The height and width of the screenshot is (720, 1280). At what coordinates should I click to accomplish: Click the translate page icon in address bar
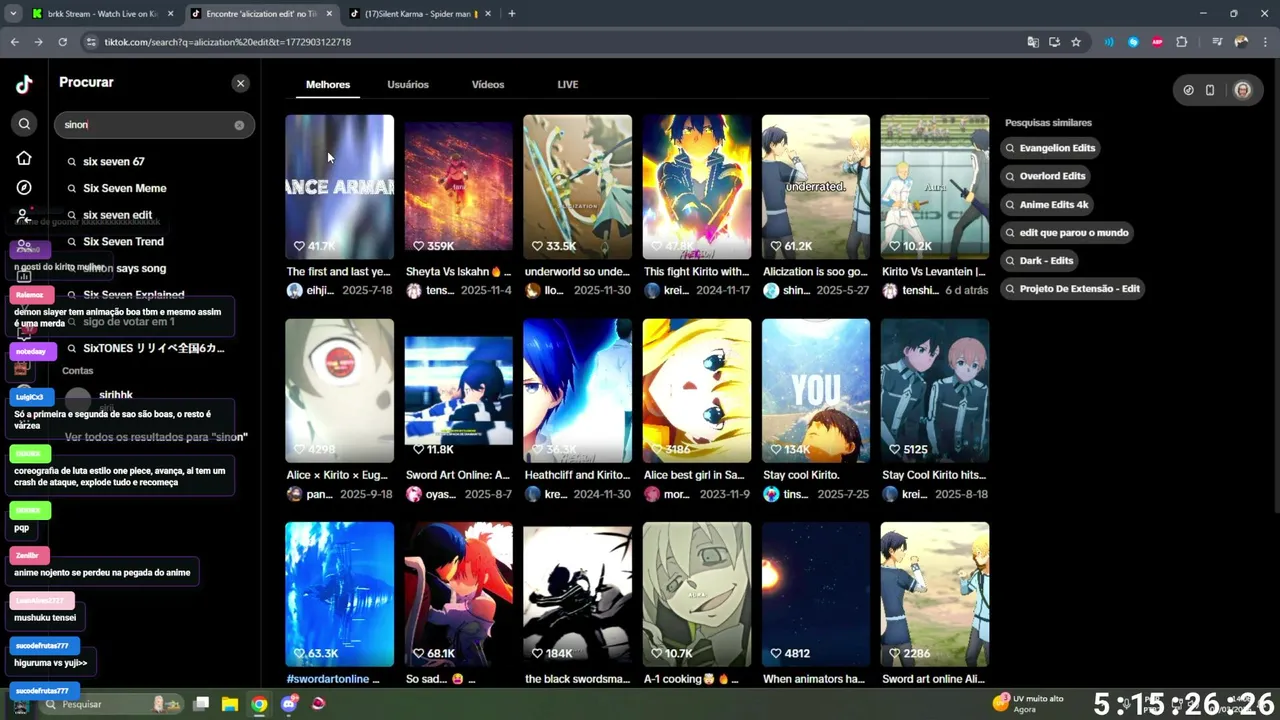[1033, 42]
